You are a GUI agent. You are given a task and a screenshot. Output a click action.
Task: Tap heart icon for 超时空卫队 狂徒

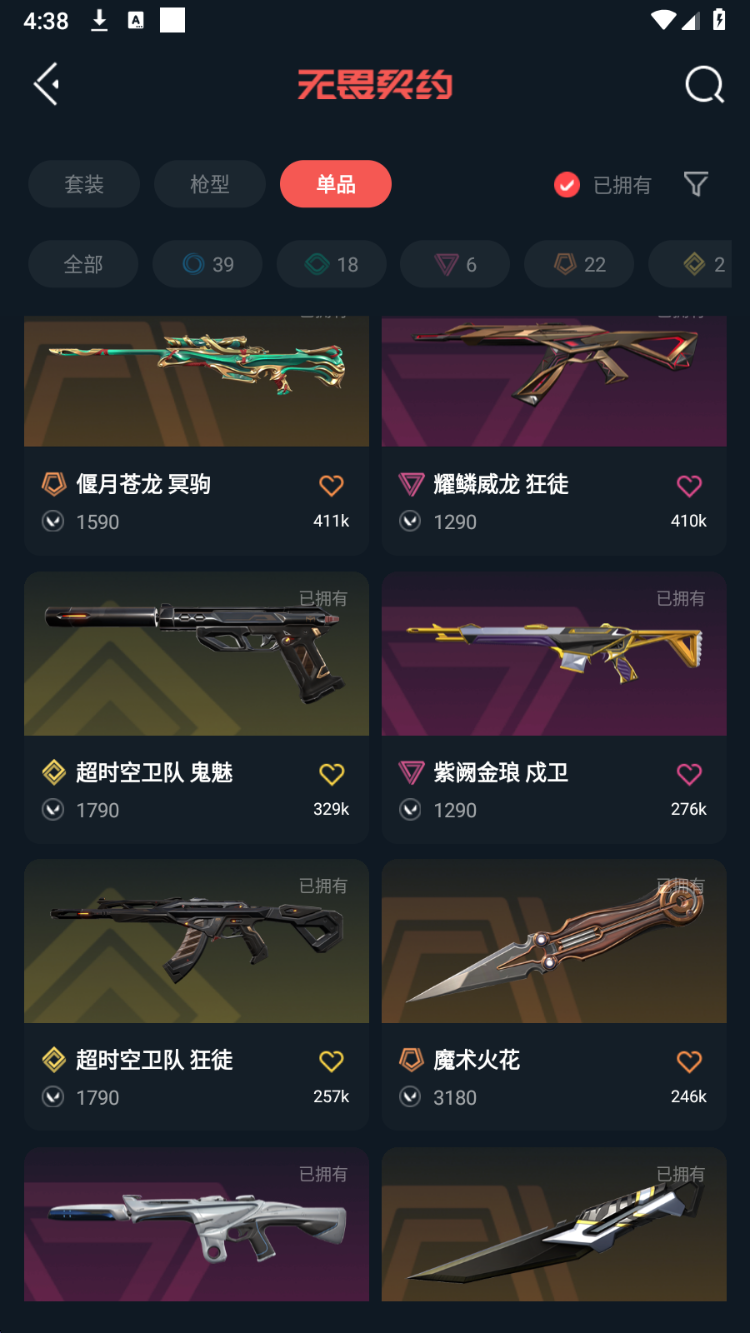(331, 1062)
